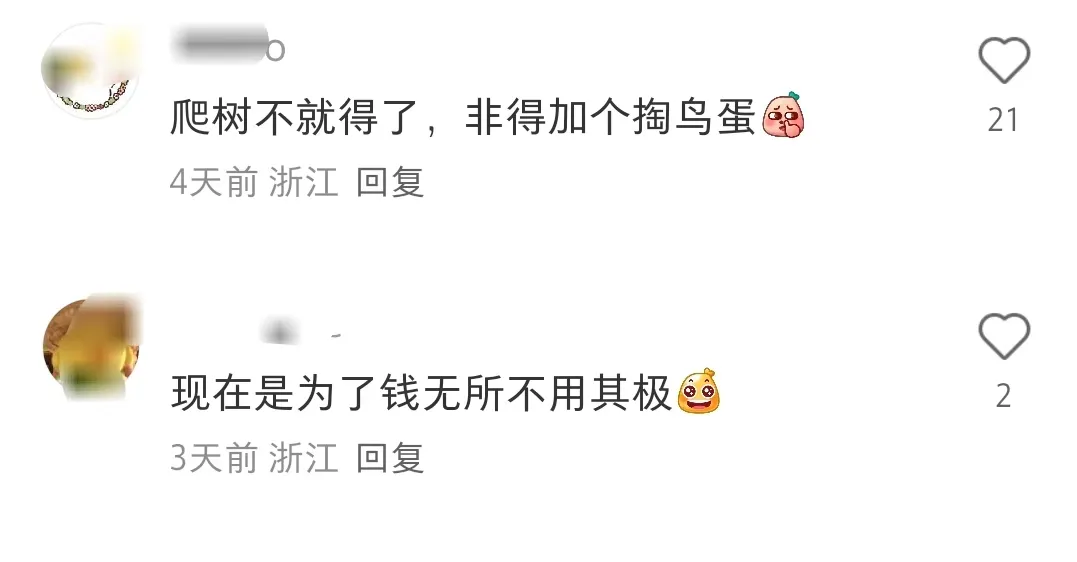Open the first commenter's blurred username
The width and height of the screenshot is (1077, 562).
227,45
